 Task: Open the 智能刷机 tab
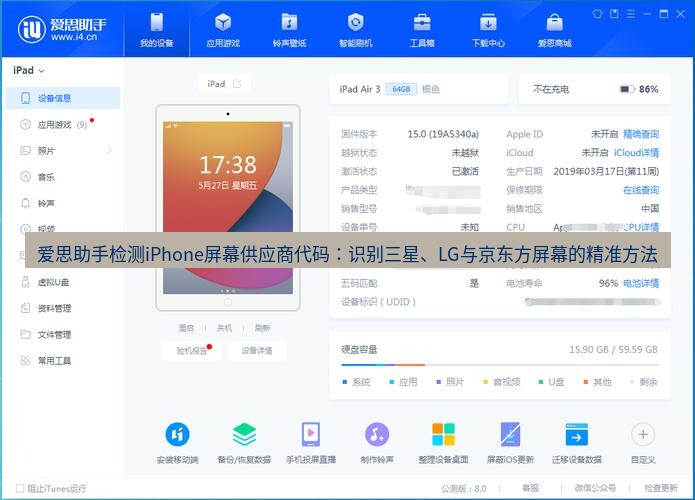click(x=355, y=29)
